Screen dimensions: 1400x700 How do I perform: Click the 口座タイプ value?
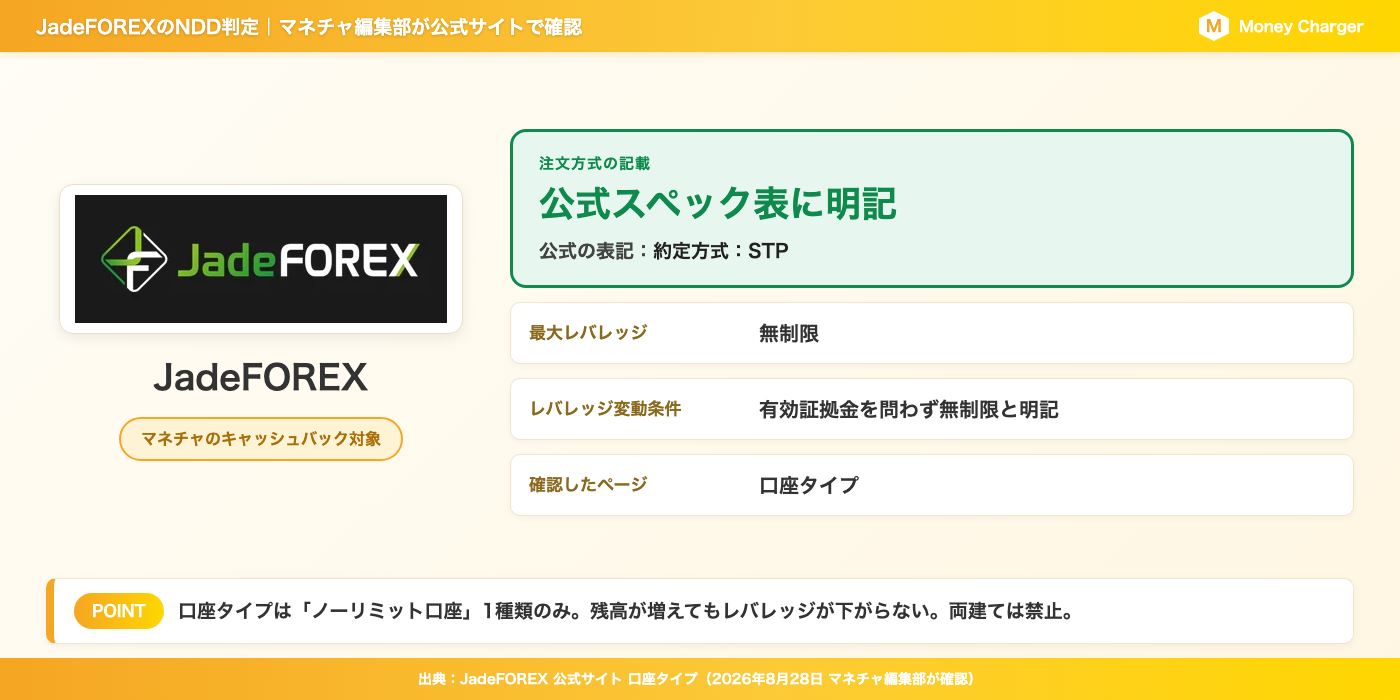(x=809, y=486)
